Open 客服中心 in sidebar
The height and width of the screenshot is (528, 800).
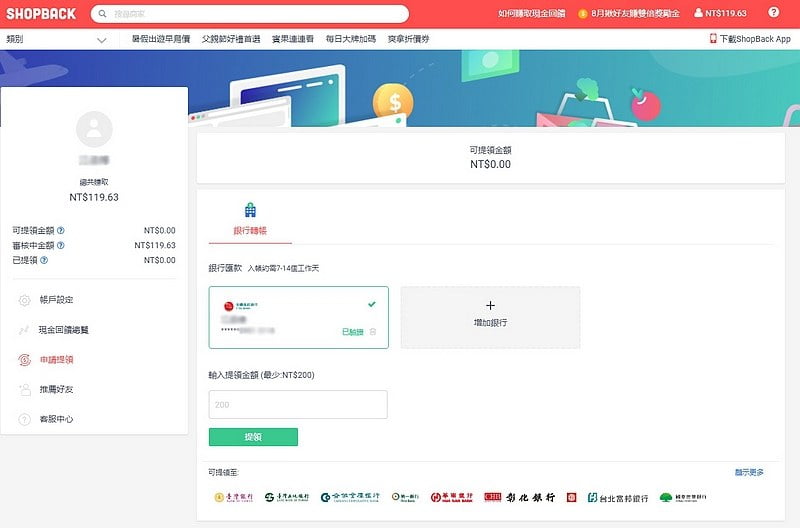56,419
